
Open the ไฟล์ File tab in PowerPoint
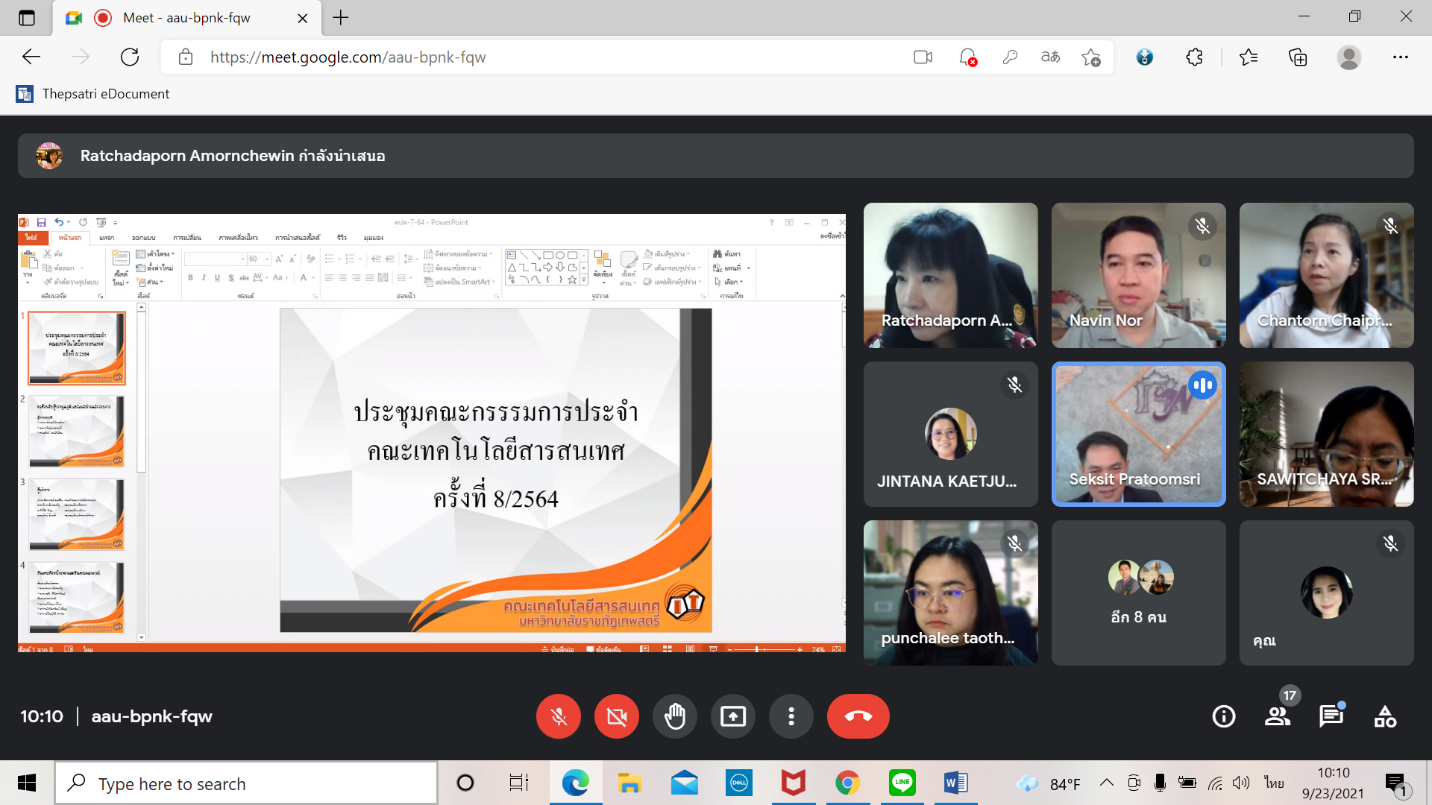click(x=31, y=237)
